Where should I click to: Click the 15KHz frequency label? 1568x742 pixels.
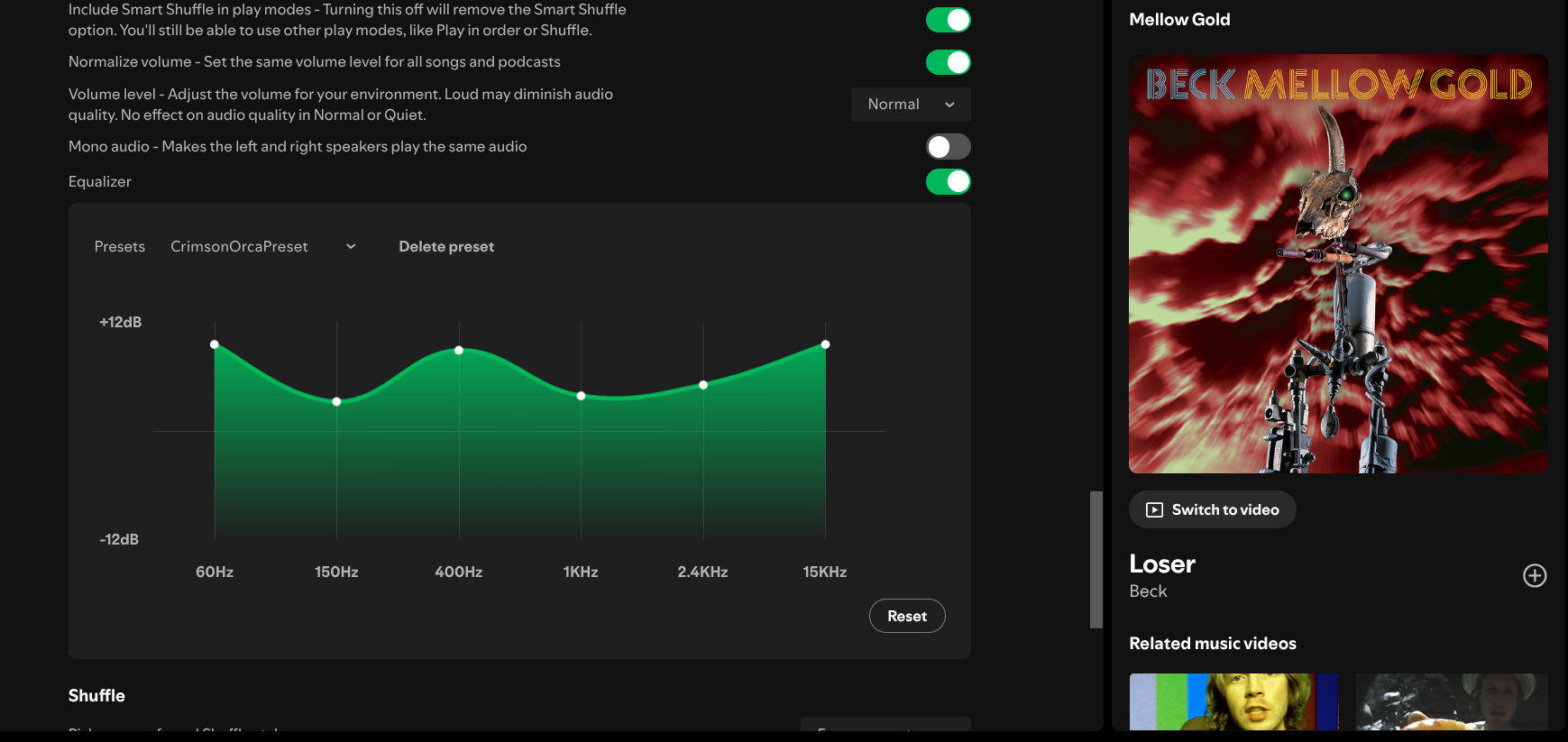click(825, 572)
